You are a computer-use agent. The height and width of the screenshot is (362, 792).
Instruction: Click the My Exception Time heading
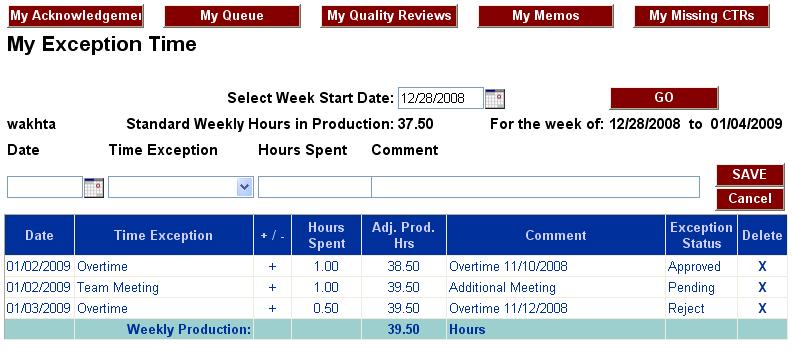point(102,44)
